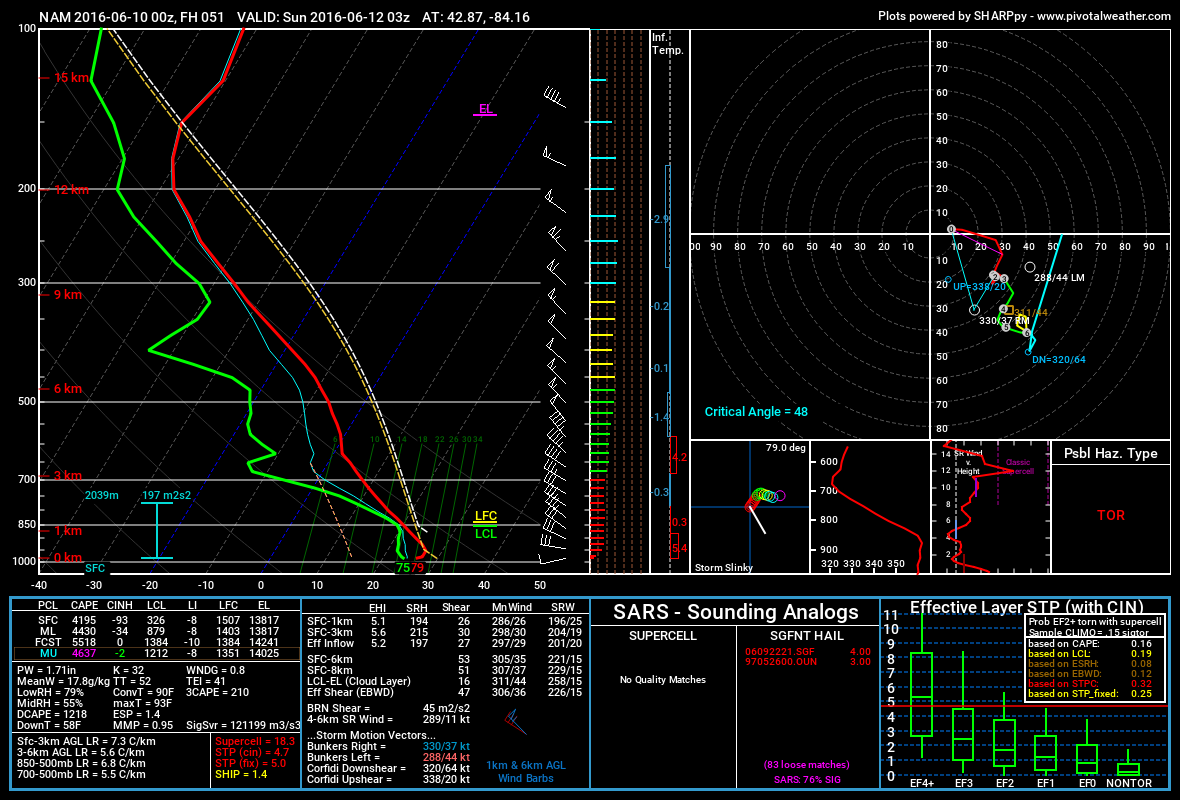Click the UP=338/20 Corfidi vector label
This screenshot has width=1180, height=800.
pos(979,287)
